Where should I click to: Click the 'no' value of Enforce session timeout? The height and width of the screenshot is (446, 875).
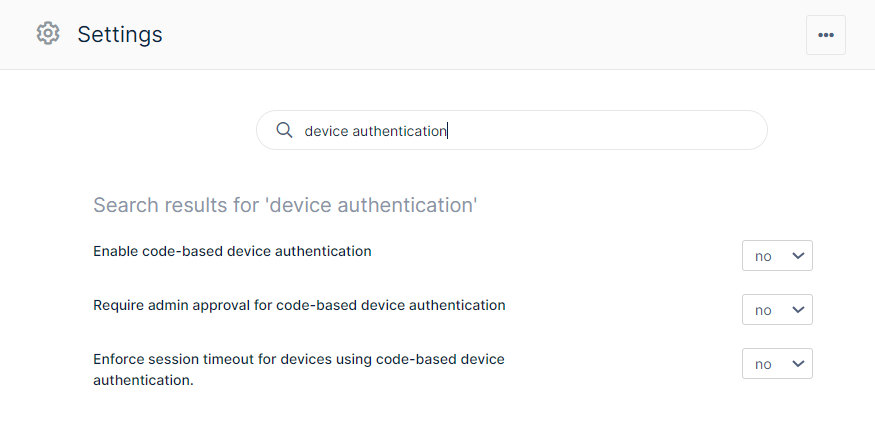(x=764, y=364)
